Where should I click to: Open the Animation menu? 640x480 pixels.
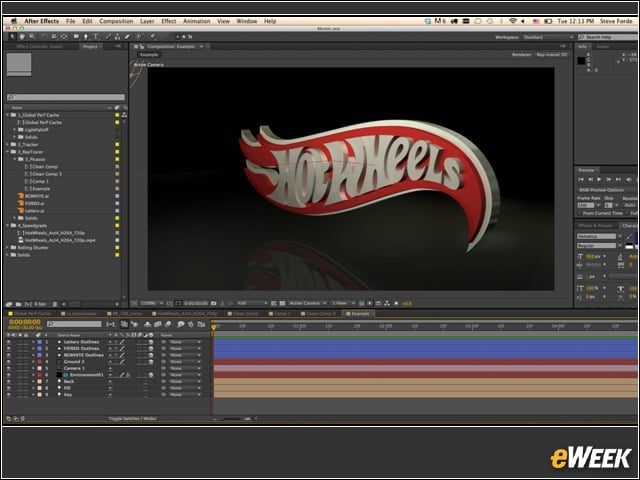tap(196, 21)
